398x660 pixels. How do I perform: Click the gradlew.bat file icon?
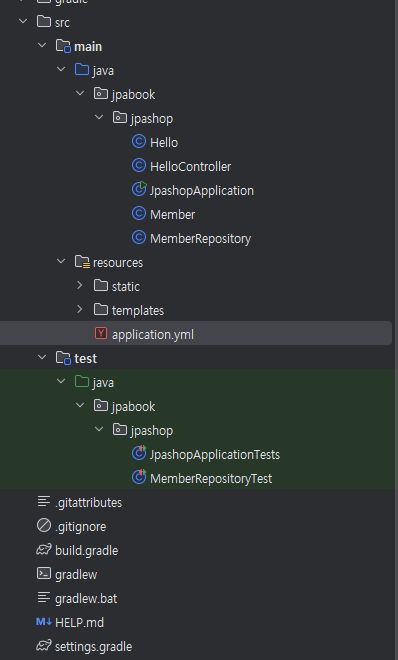tap(44, 597)
